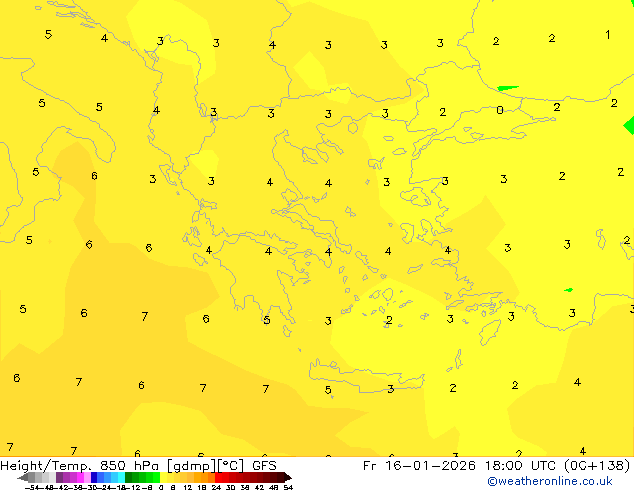Click the dark maroon right arrow of the color scale
The height and width of the screenshot is (490, 634).
[288, 477]
